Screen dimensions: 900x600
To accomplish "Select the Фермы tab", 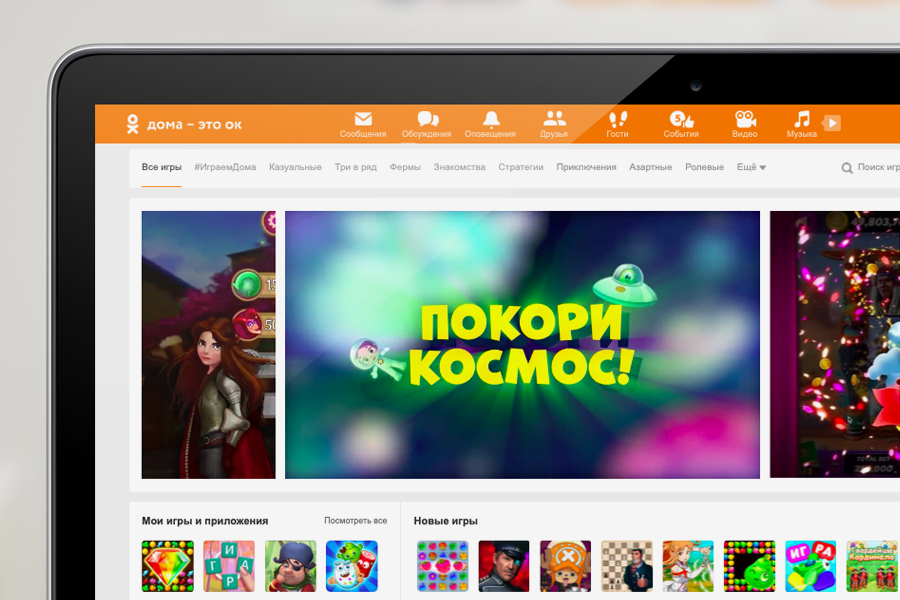I will [x=405, y=167].
